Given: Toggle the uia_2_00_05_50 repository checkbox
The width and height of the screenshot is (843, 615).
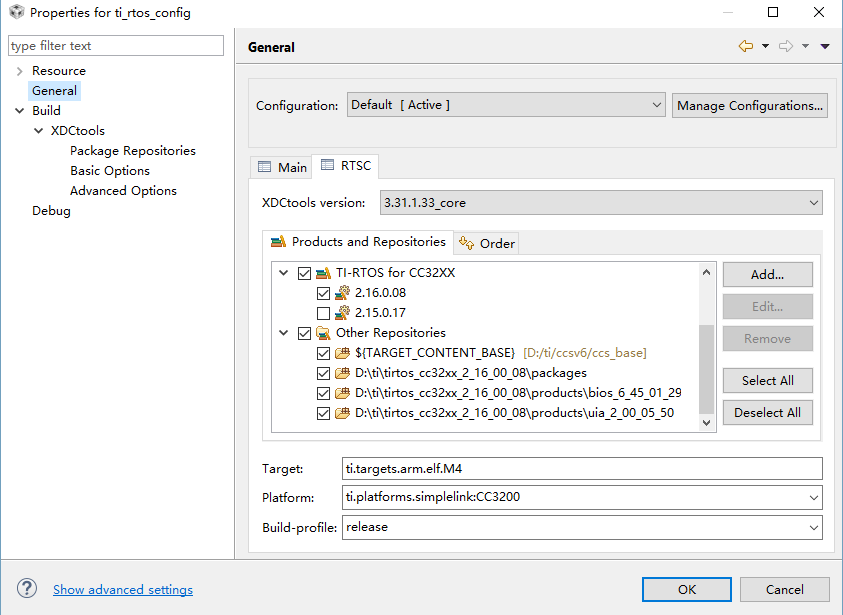Looking at the screenshot, I should [x=323, y=413].
